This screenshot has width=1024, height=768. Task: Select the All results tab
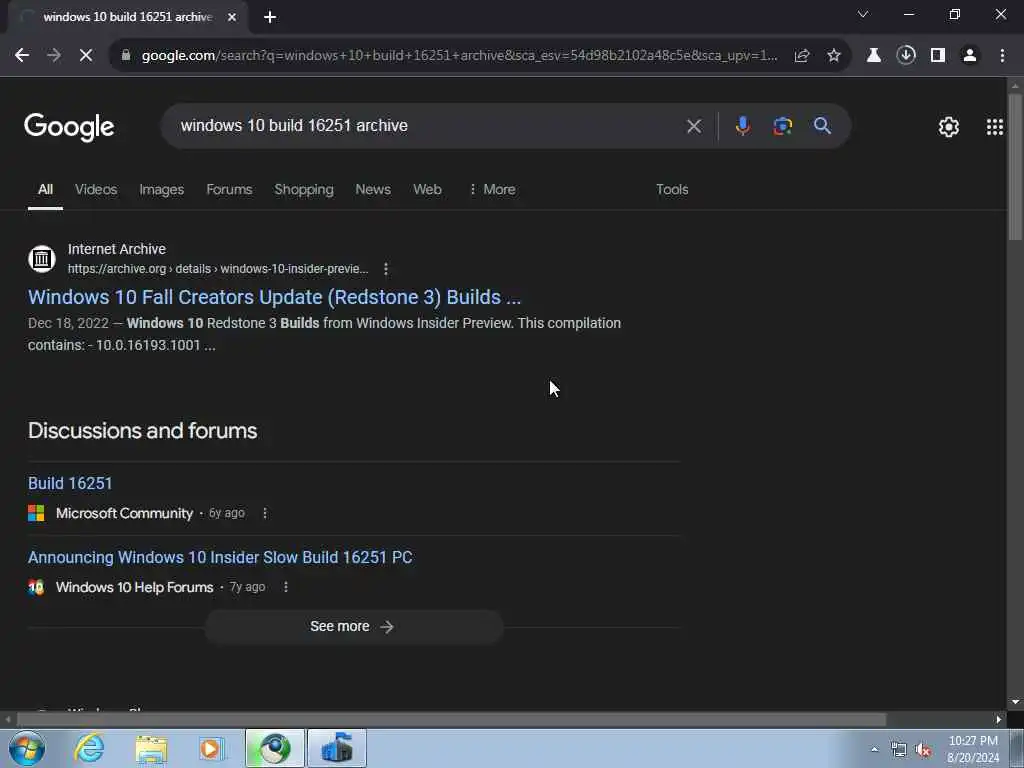(x=45, y=189)
